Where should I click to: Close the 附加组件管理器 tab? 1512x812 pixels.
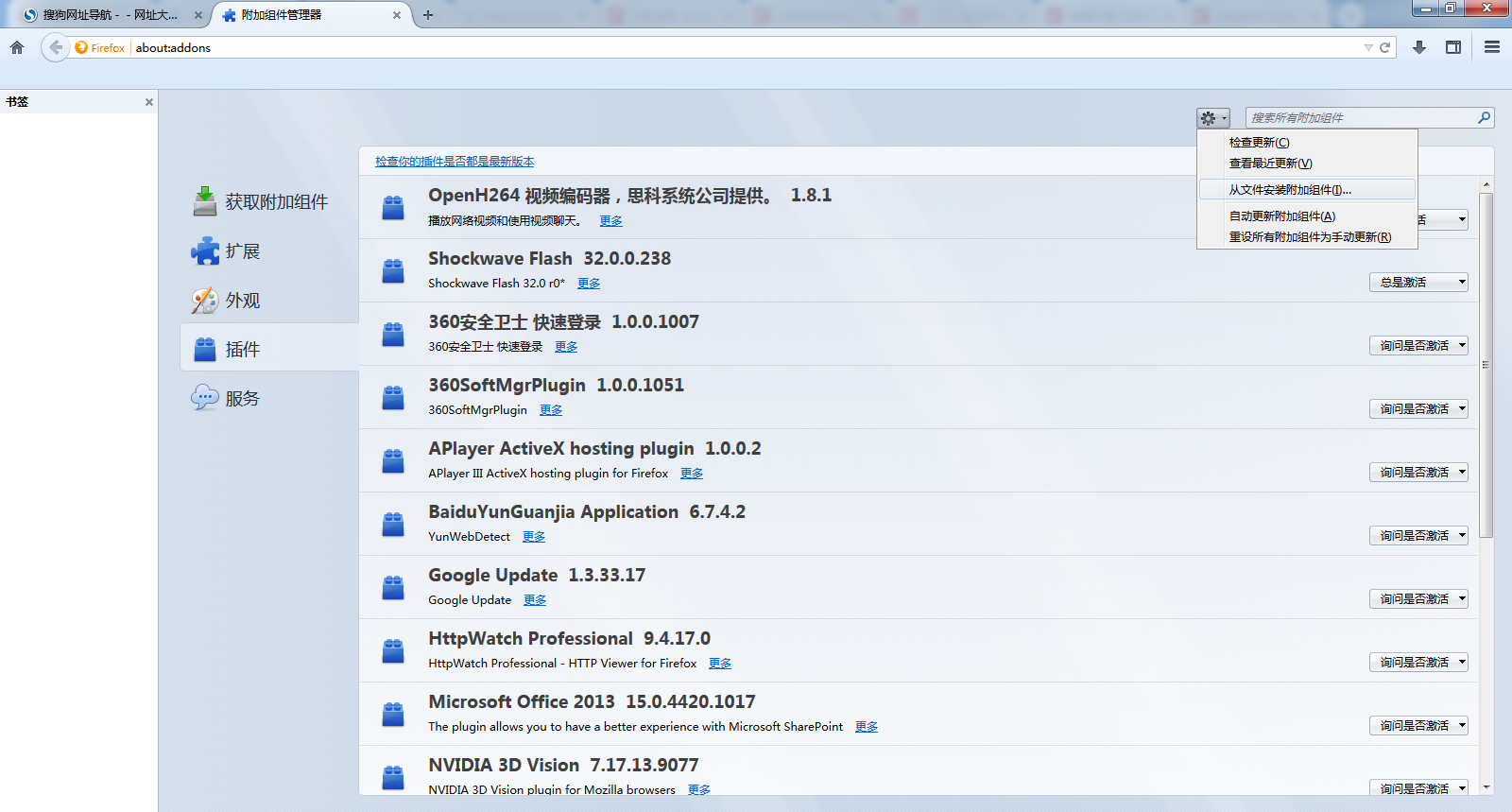coord(397,15)
